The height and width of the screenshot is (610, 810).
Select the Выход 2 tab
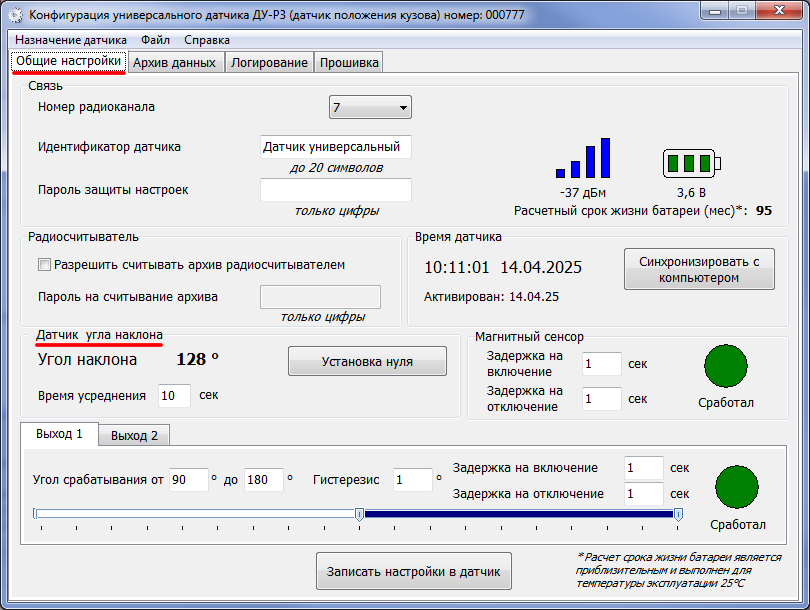[x=134, y=435]
